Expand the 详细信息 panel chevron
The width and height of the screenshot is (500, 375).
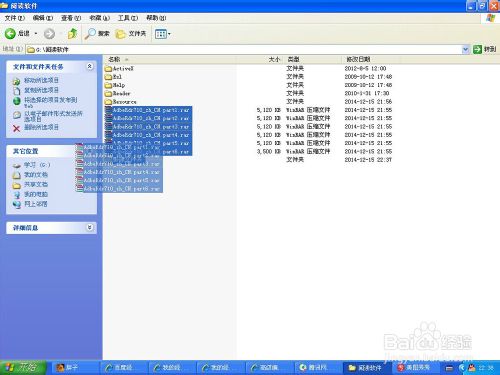pyautogui.click(x=89, y=228)
